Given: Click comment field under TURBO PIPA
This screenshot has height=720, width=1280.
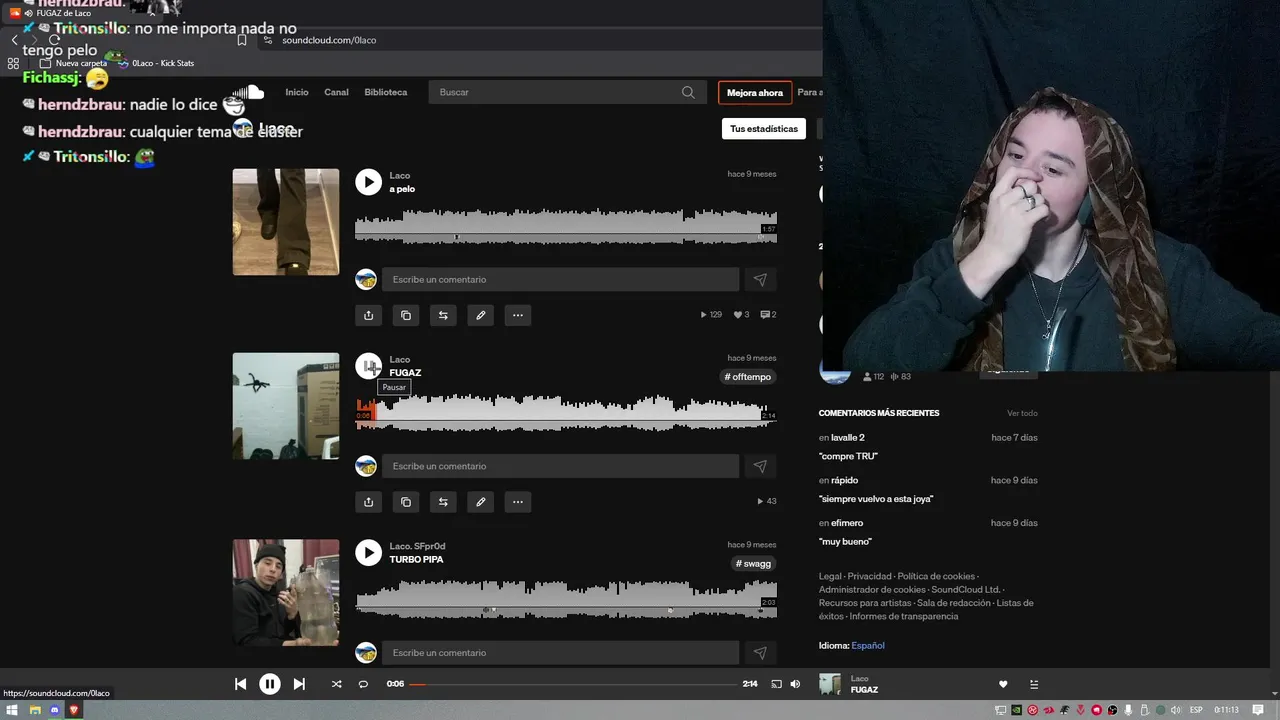Looking at the screenshot, I should [x=560, y=653].
